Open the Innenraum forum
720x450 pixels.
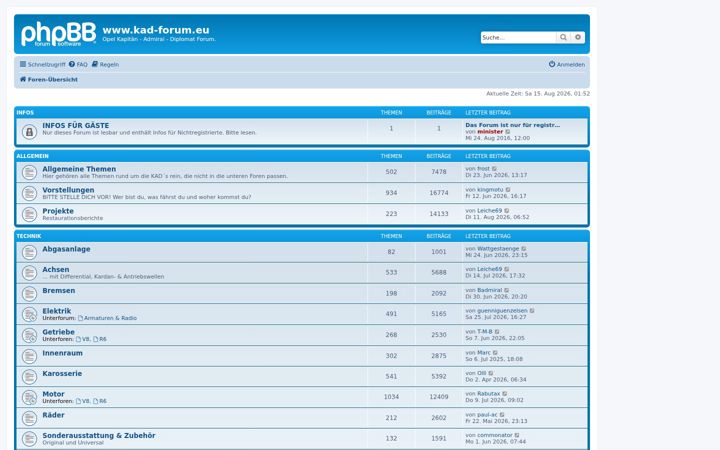(62, 353)
